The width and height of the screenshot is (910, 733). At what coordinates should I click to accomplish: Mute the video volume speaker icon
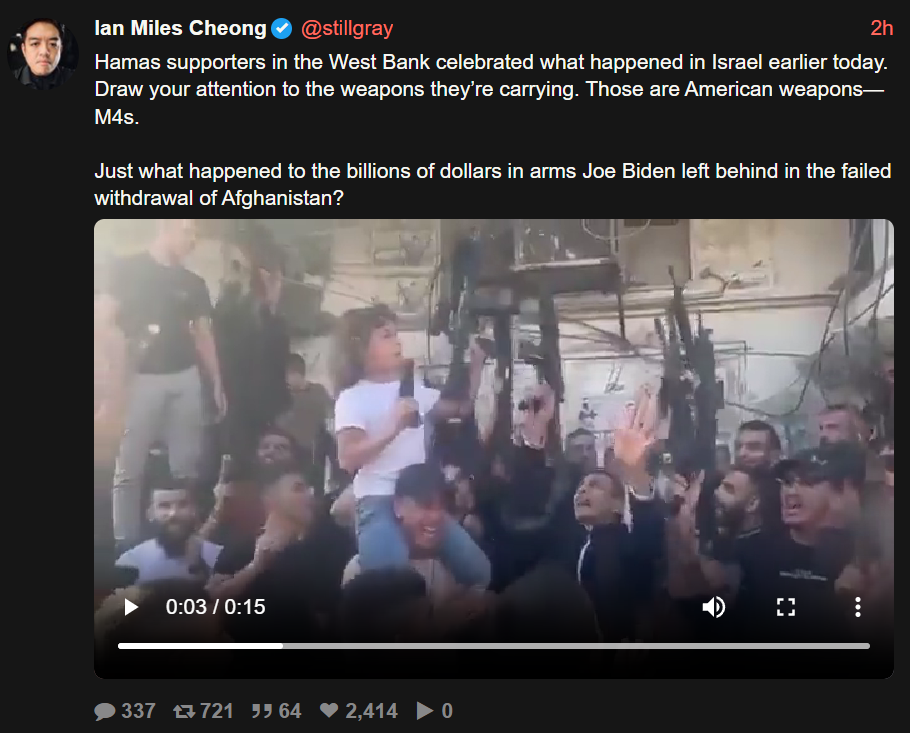click(714, 607)
